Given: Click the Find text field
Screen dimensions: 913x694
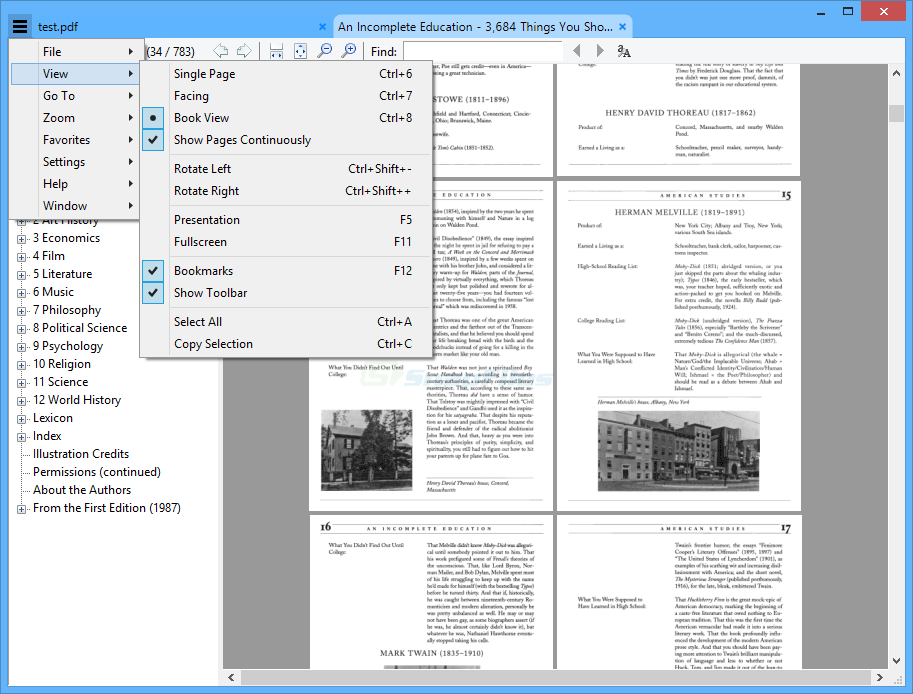Looking at the screenshot, I should [483, 51].
